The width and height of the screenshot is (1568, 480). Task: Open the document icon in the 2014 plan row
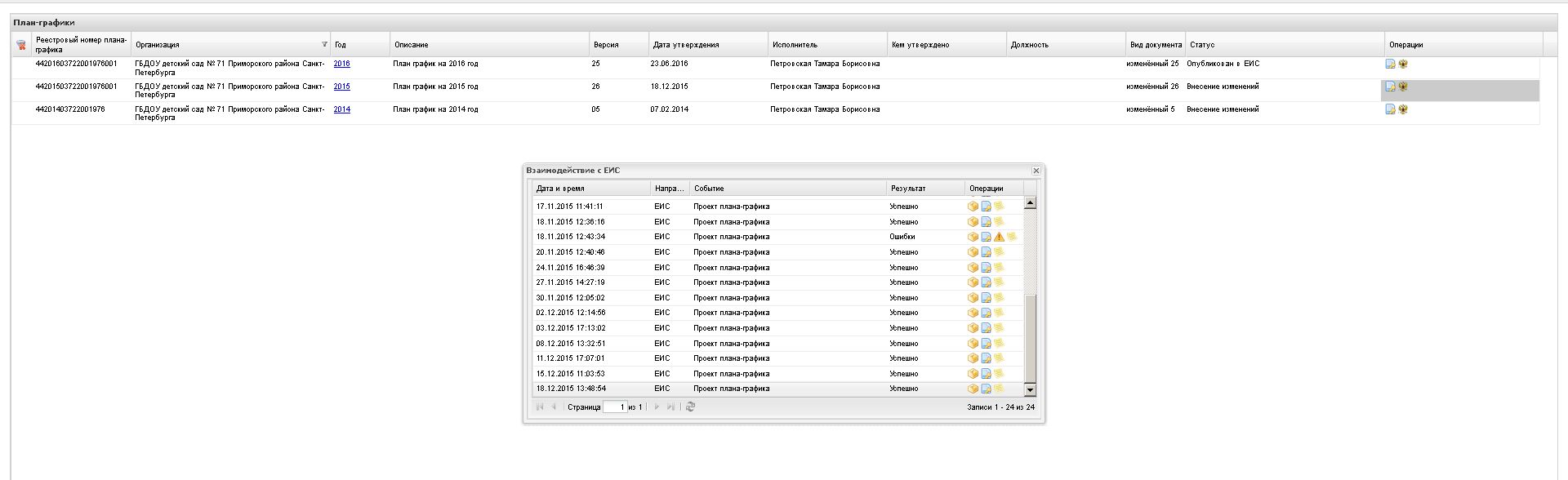click(x=1390, y=109)
